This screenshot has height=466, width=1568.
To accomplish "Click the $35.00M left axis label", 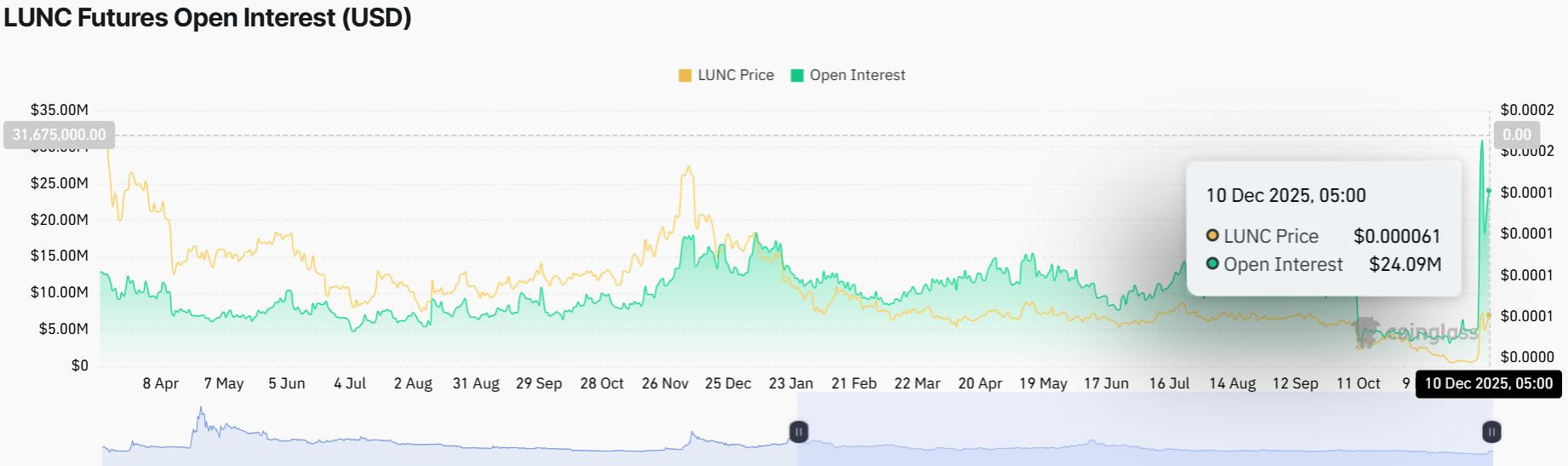I will click(59, 110).
